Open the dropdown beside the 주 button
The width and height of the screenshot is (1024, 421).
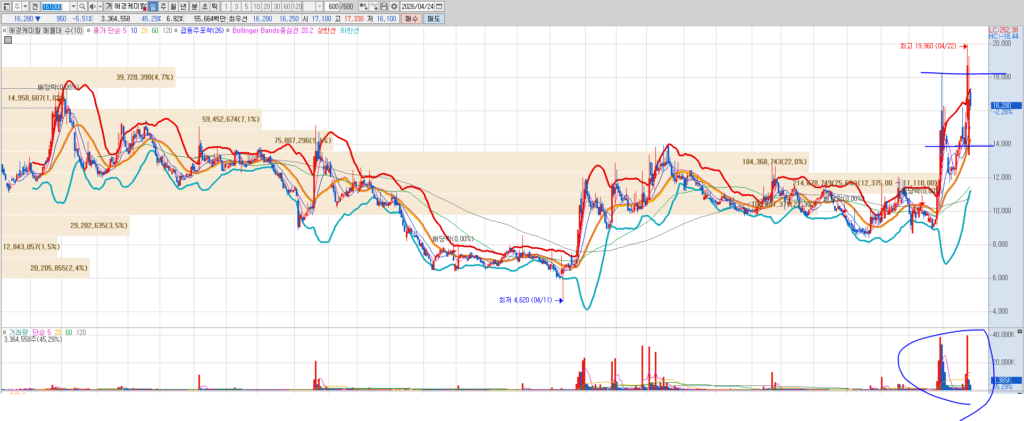[25, 7]
